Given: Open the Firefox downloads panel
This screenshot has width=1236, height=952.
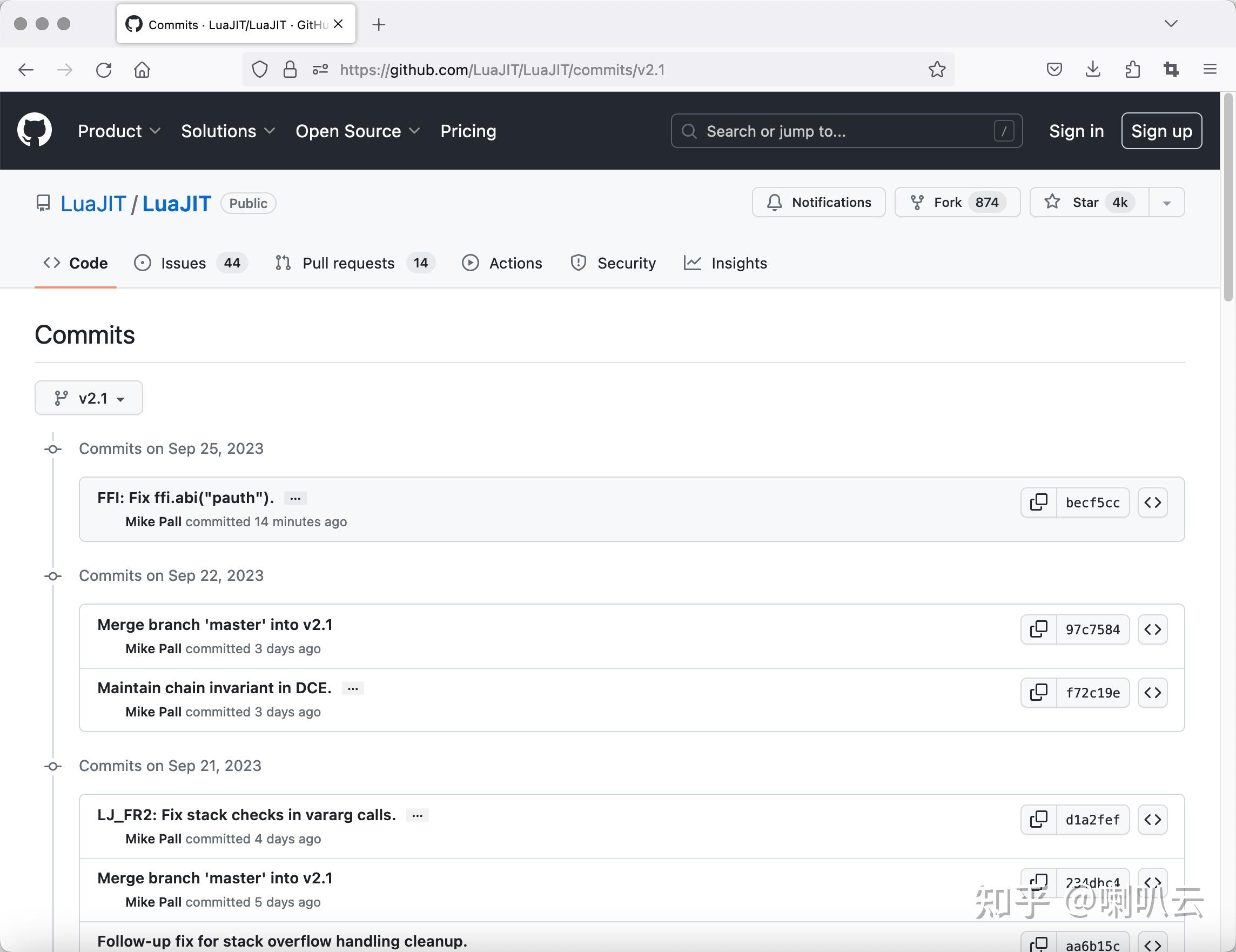Looking at the screenshot, I should (1093, 70).
